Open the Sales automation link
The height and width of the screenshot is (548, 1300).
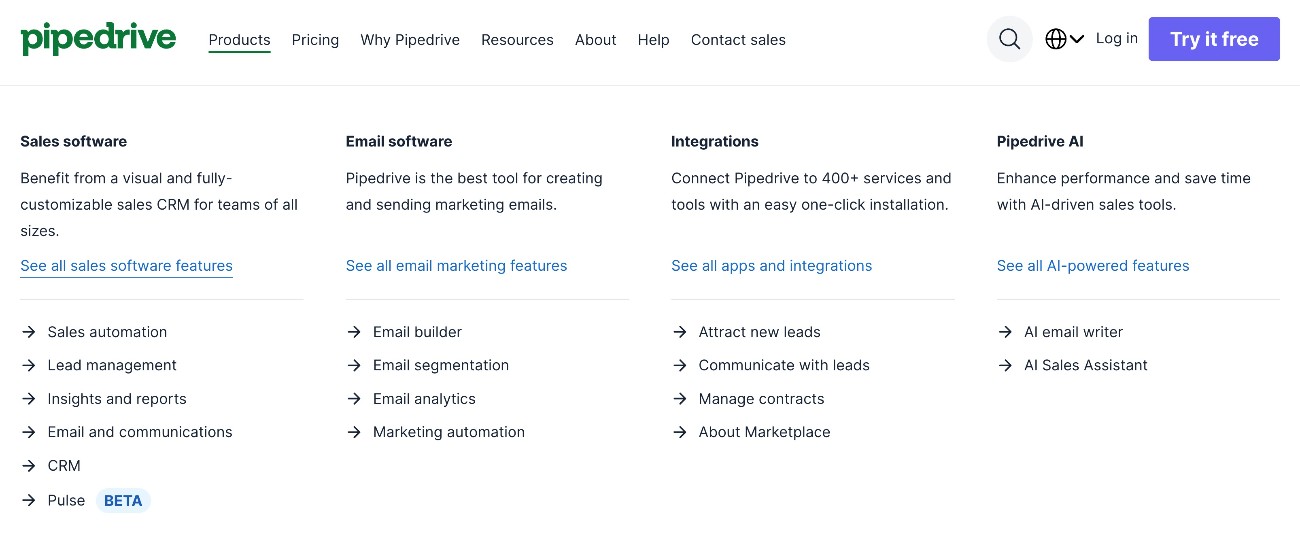[x=107, y=332]
